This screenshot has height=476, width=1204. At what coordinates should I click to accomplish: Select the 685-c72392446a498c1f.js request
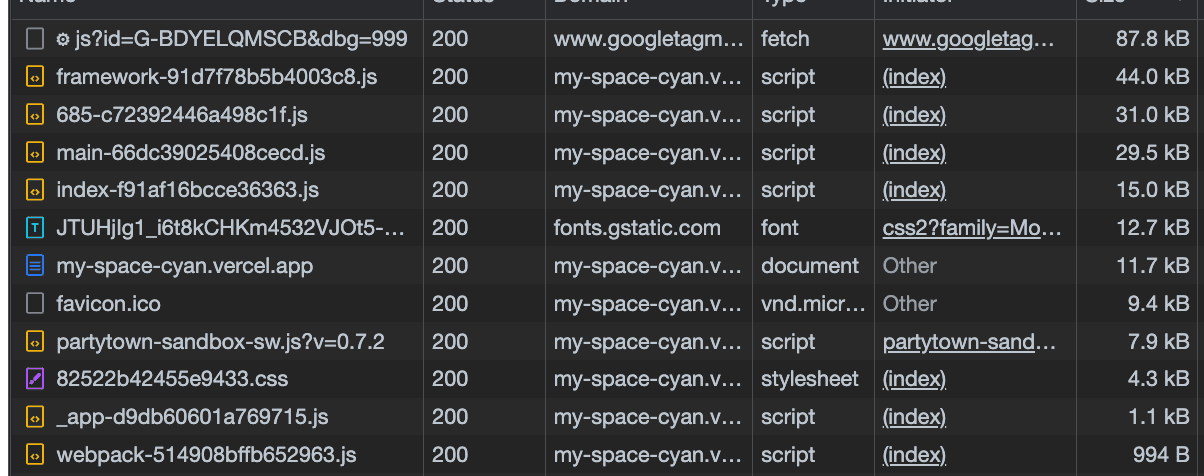coord(181,115)
